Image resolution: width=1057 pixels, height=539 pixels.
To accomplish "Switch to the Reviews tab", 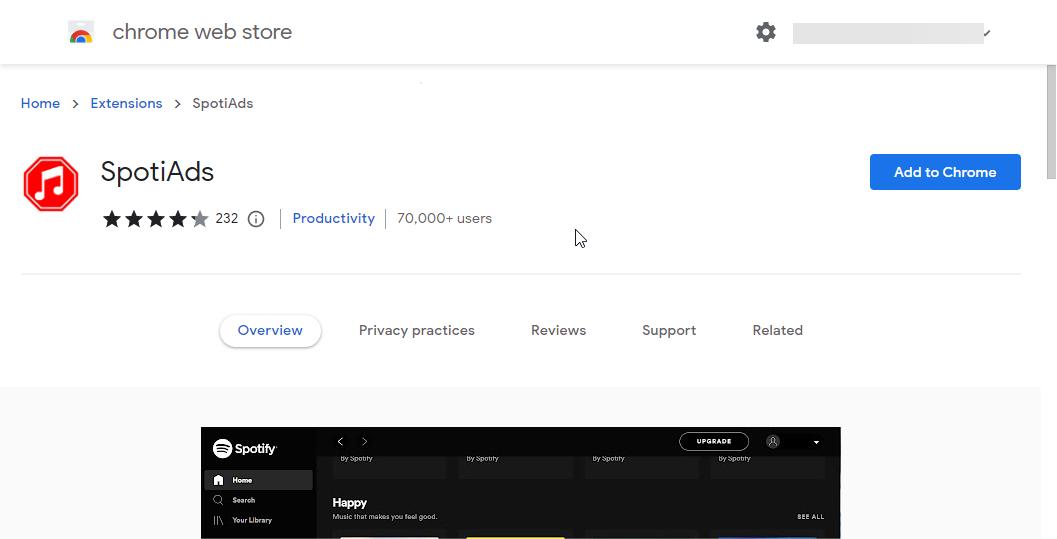I will [558, 331].
